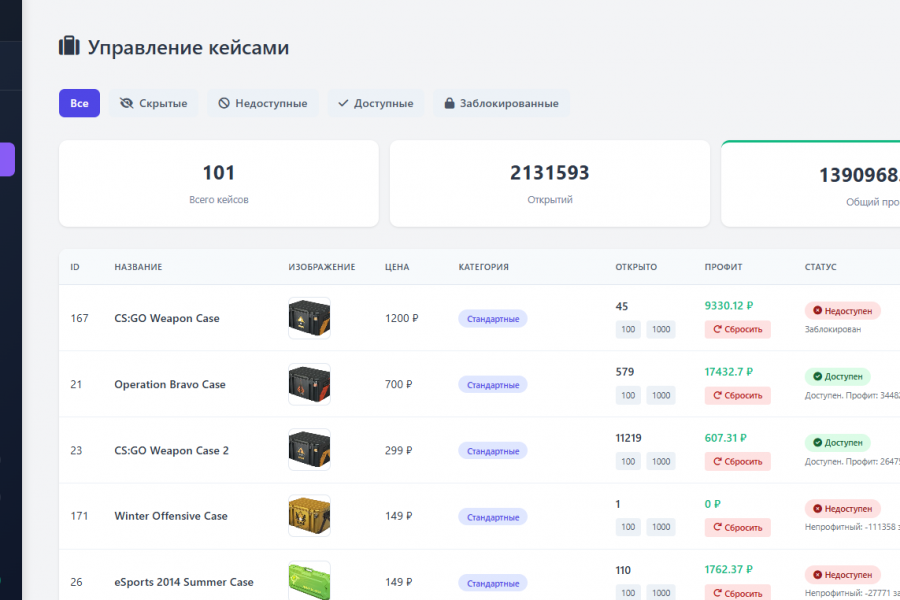Sort by the 'ОТКРЫТО' column header
This screenshot has width=900, height=600.
pos(636,267)
